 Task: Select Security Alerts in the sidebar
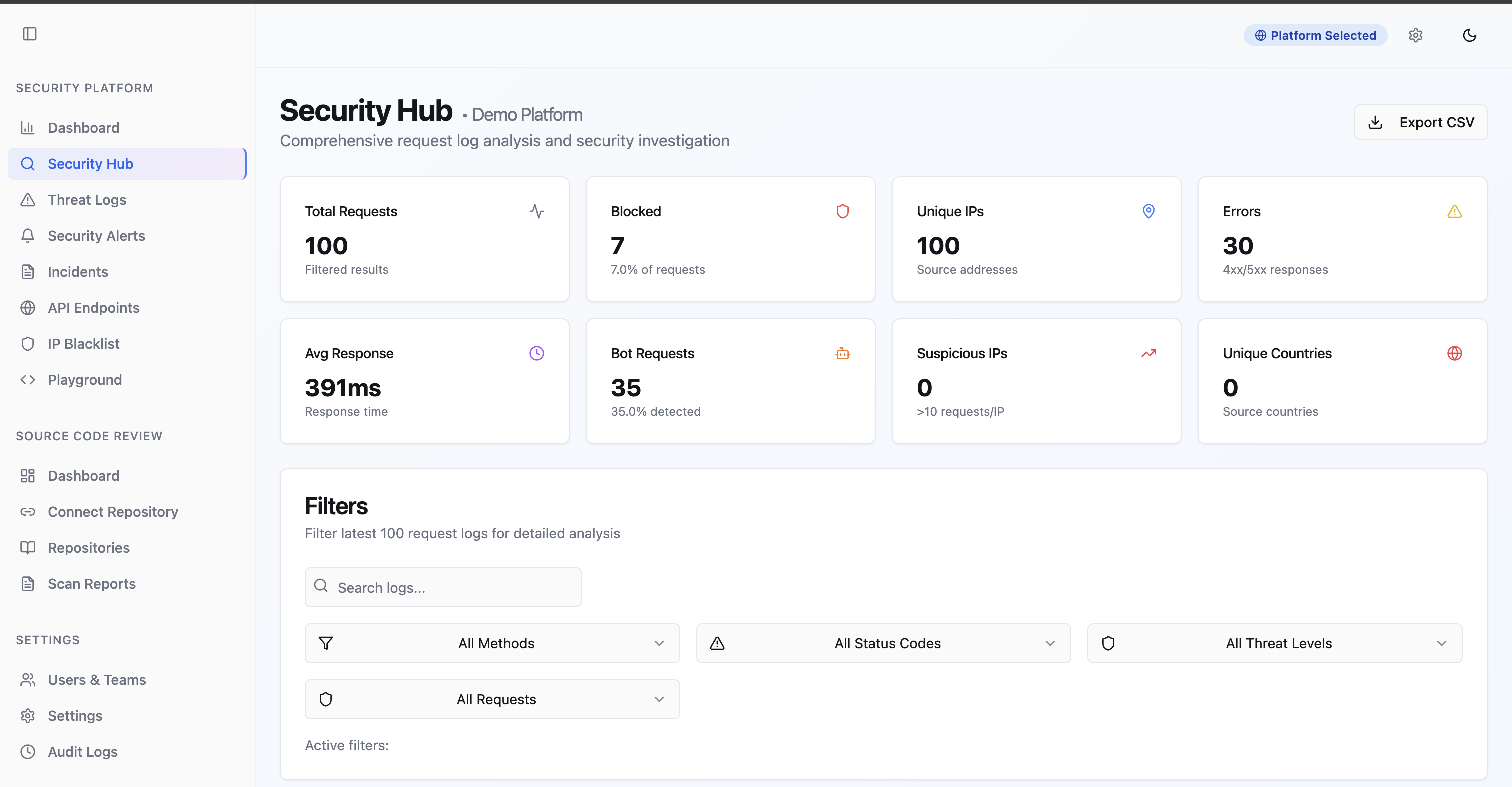click(96, 236)
